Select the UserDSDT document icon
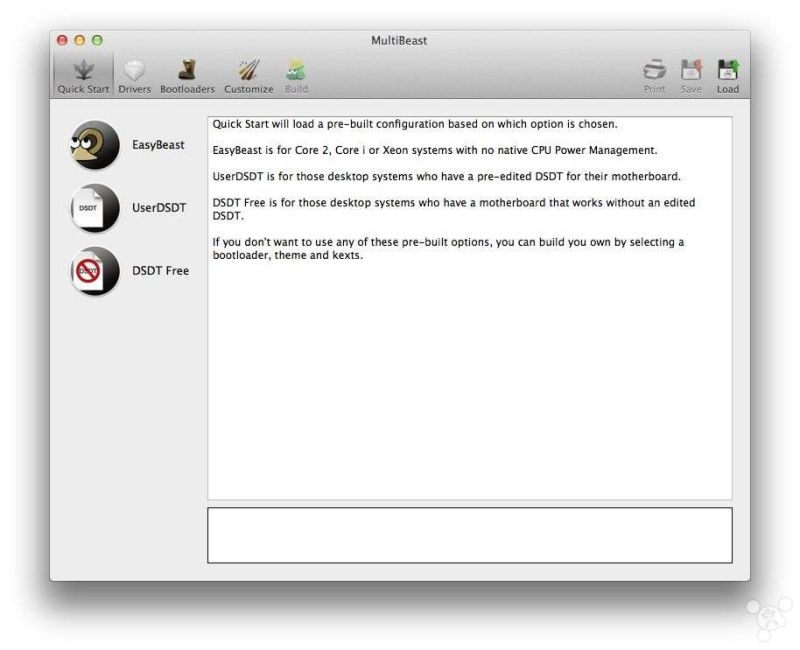Viewport: 800px width, 650px height. [94, 208]
